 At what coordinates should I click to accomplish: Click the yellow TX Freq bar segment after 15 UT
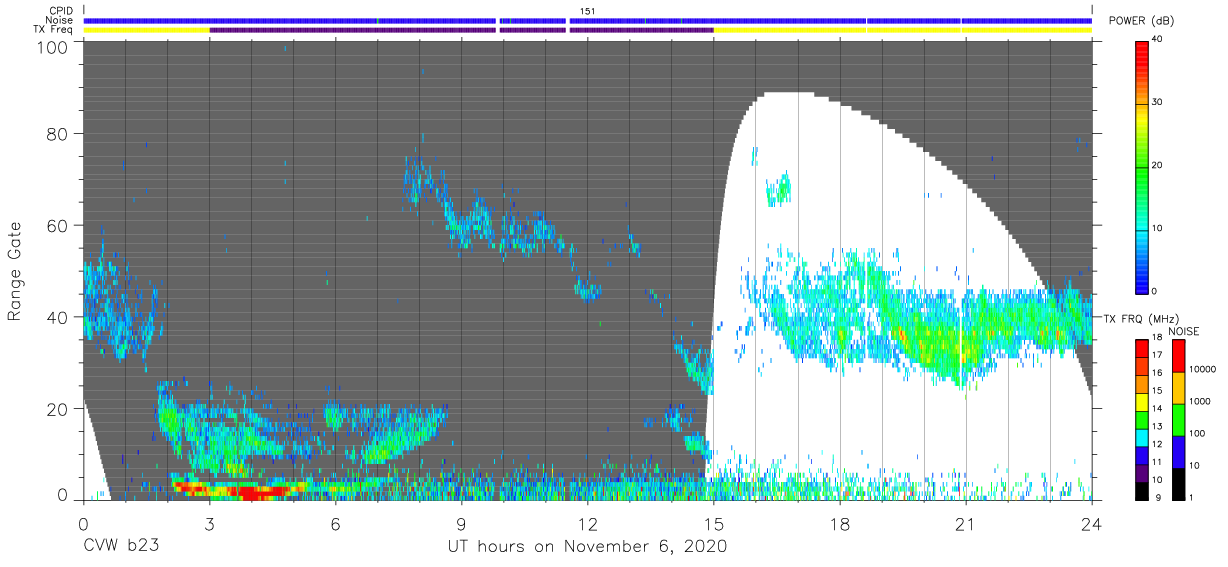click(902, 30)
